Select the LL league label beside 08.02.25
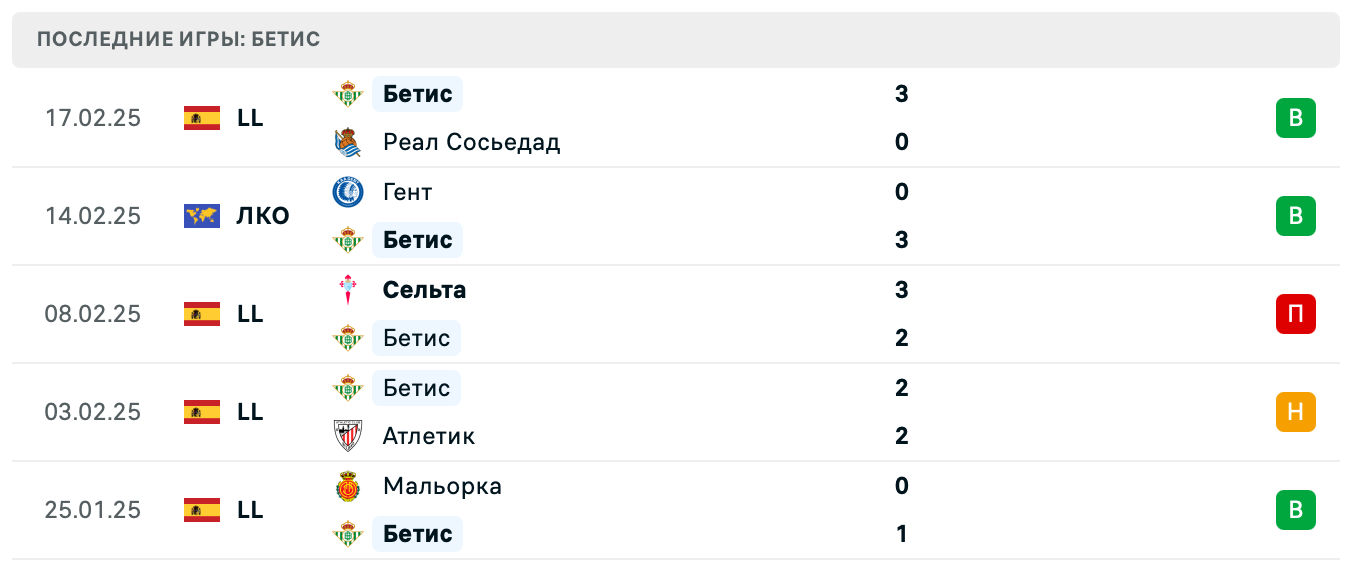This screenshot has height=580, width=1352. tap(251, 313)
